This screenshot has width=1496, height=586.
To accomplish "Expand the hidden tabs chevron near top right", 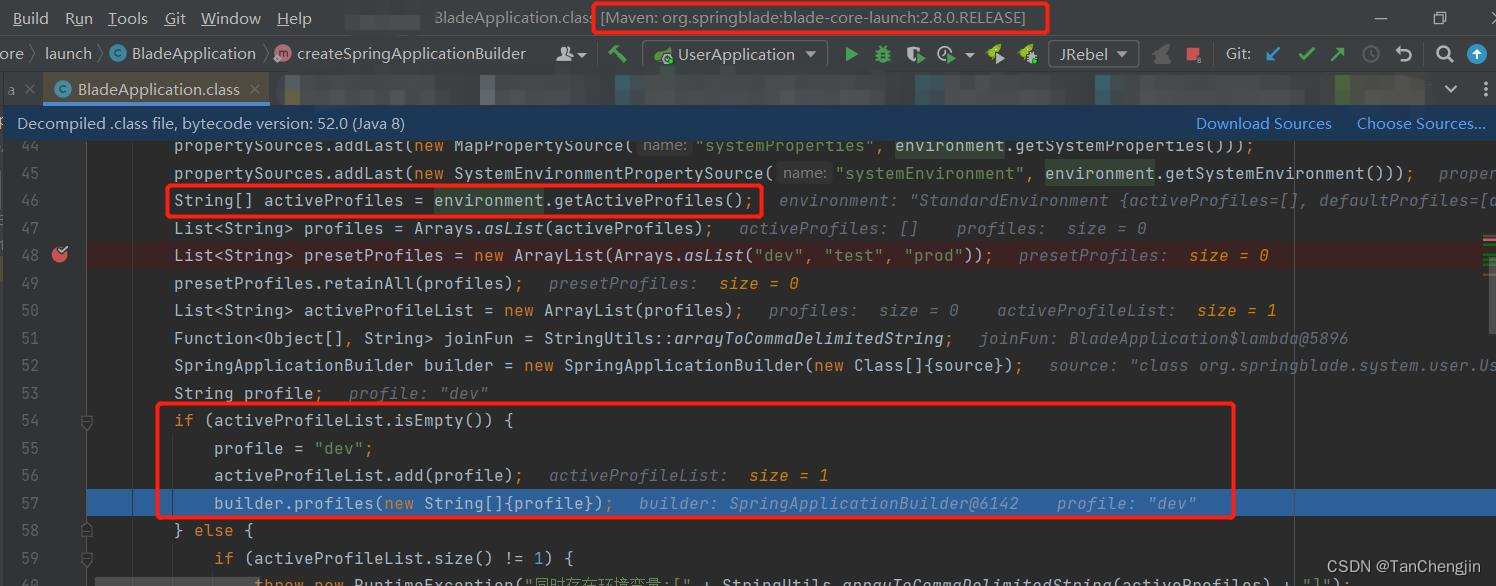I will tap(1450, 88).
